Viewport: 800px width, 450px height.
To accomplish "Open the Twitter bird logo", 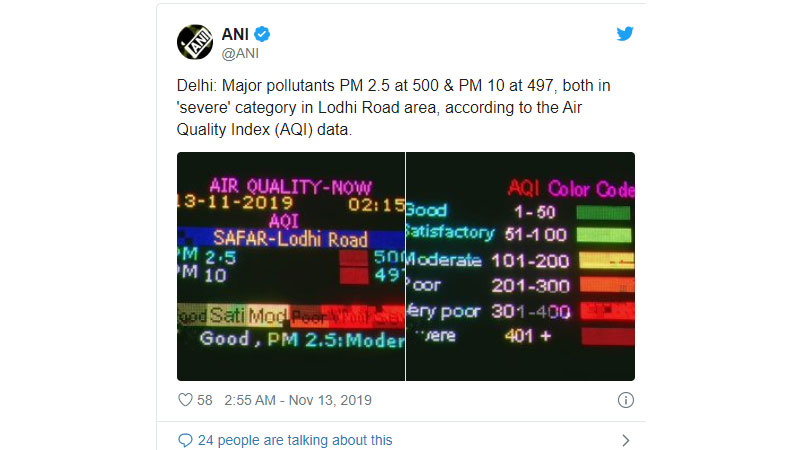I will pos(625,34).
